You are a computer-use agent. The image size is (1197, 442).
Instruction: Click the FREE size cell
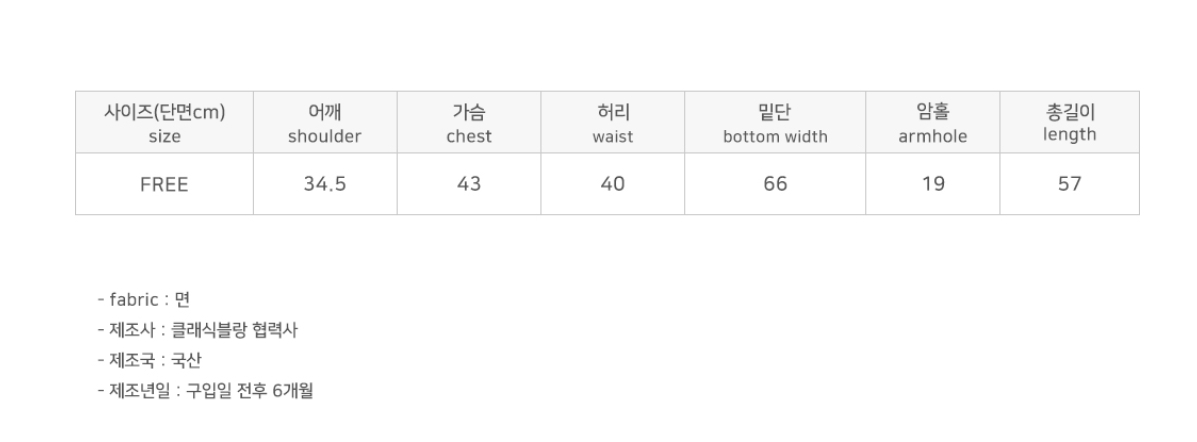point(164,184)
